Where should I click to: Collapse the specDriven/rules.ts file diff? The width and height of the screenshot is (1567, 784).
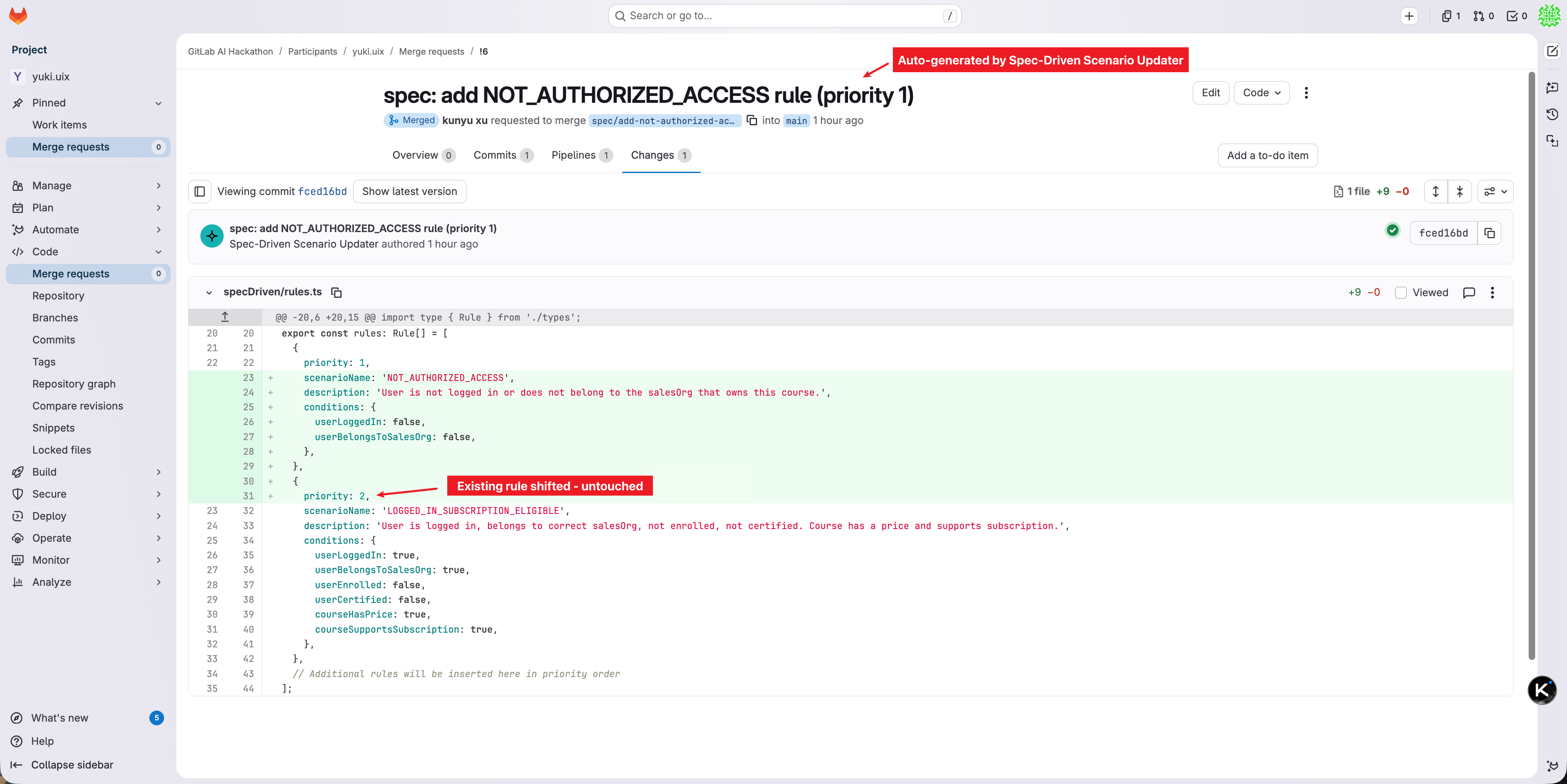(209, 292)
